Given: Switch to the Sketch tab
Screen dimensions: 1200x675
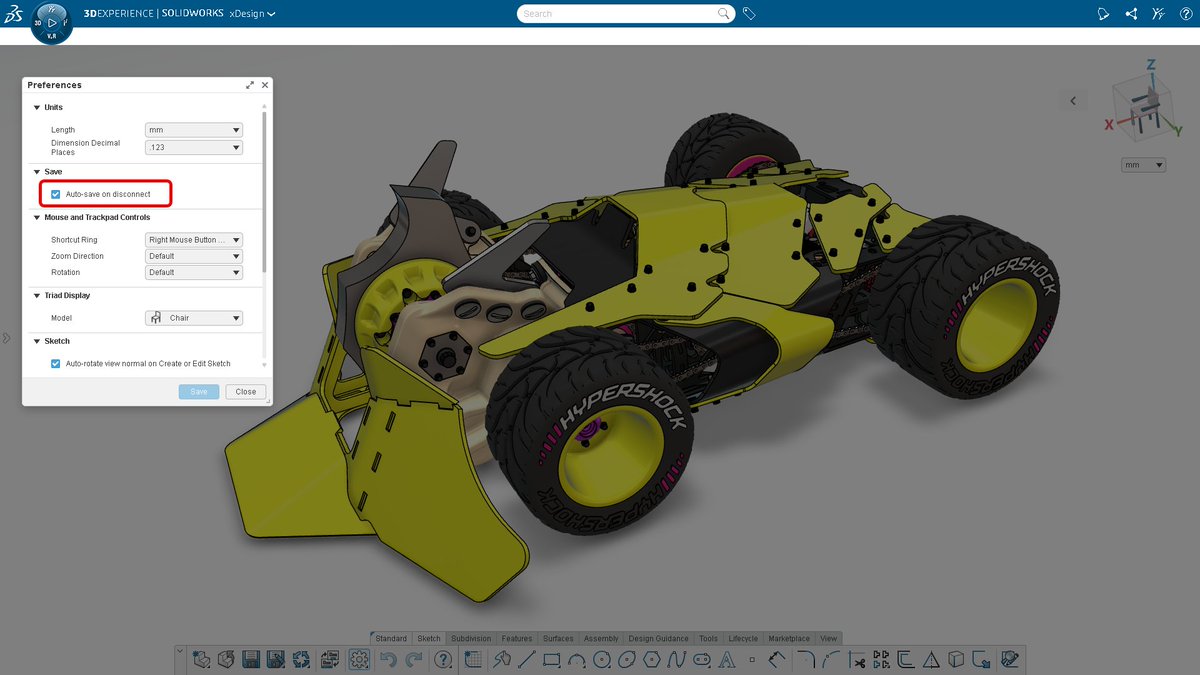Looking at the screenshot, I should point(429,638).
